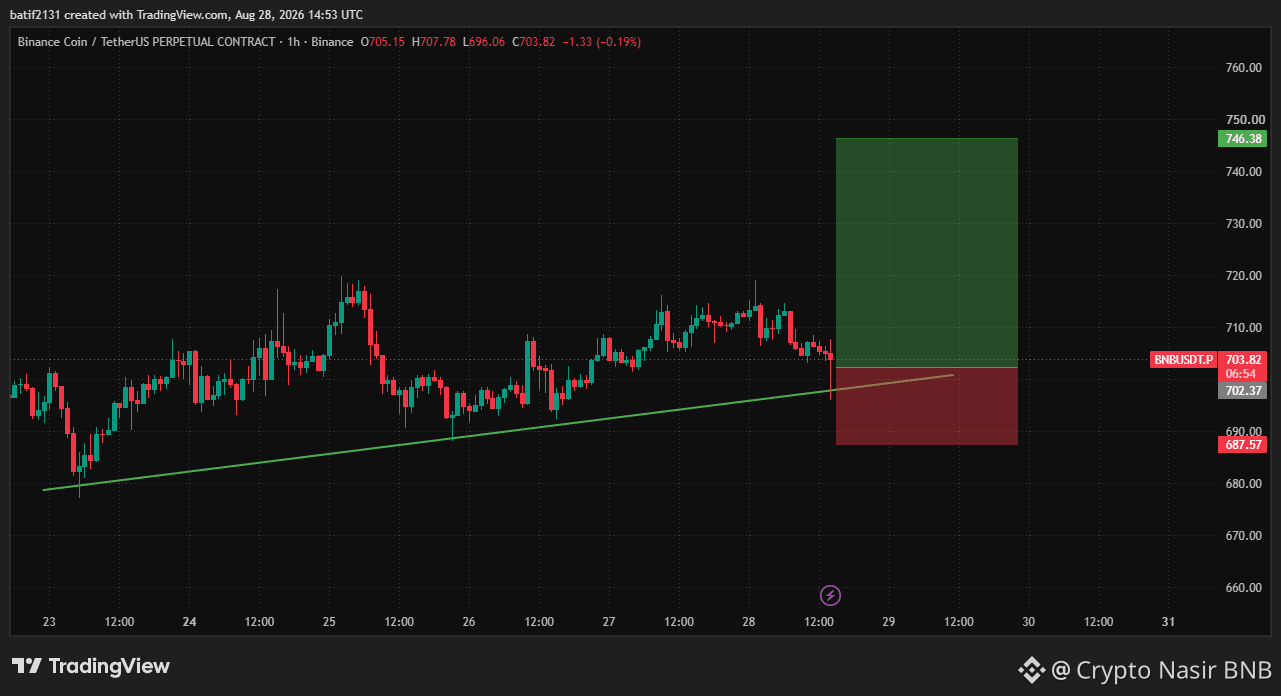
Task: Click the date label 29 on time axis
Action: tap(889, 622)
